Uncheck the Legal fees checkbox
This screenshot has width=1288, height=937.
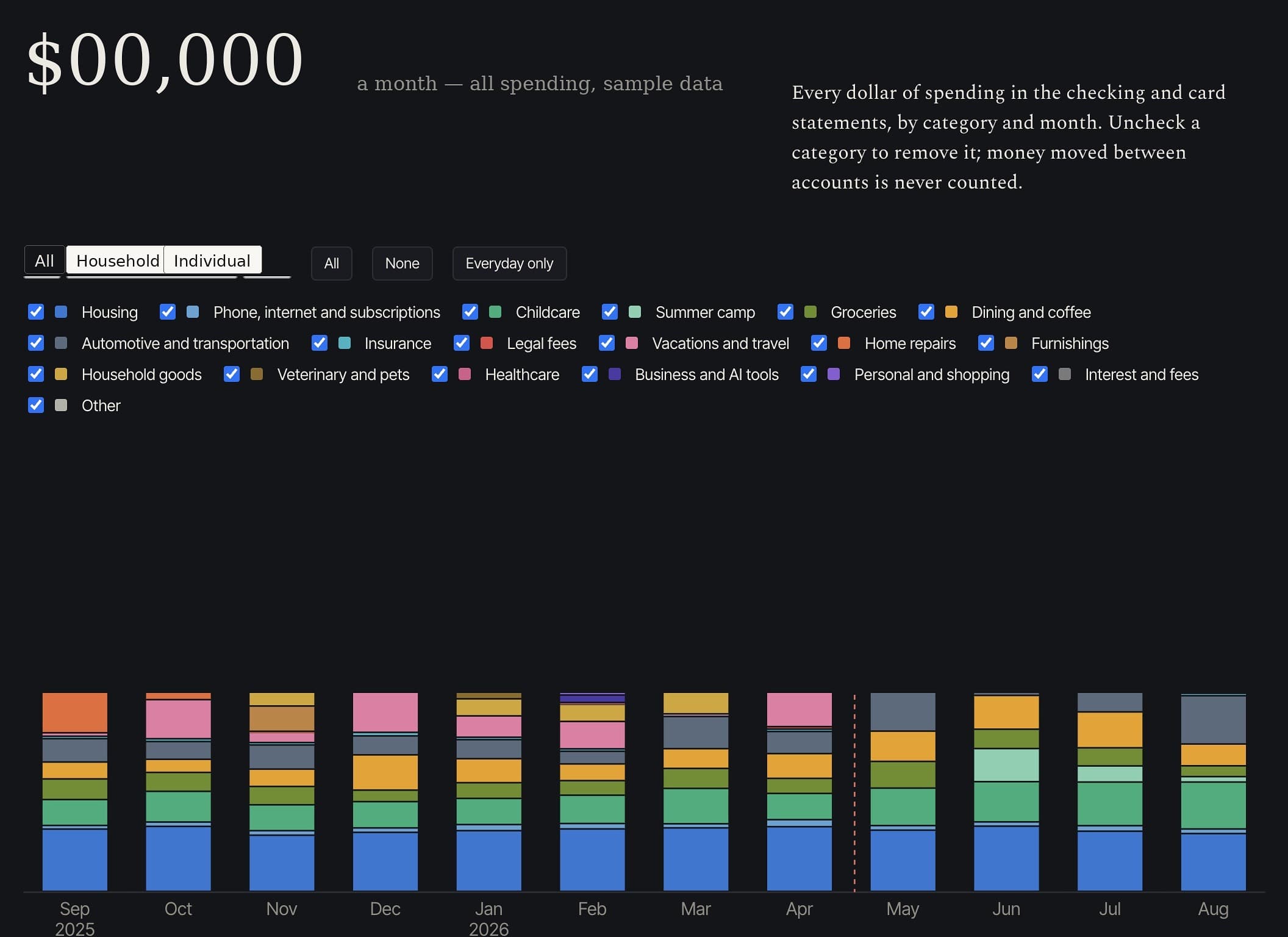[x=462, y=343]
